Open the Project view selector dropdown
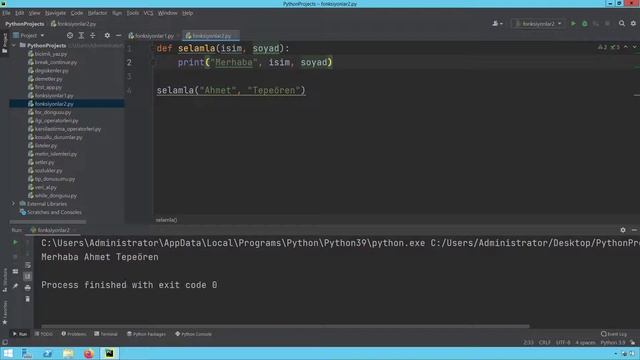This screenshot has height=360, width=640. pyautogui.click(x=29, y=36)
